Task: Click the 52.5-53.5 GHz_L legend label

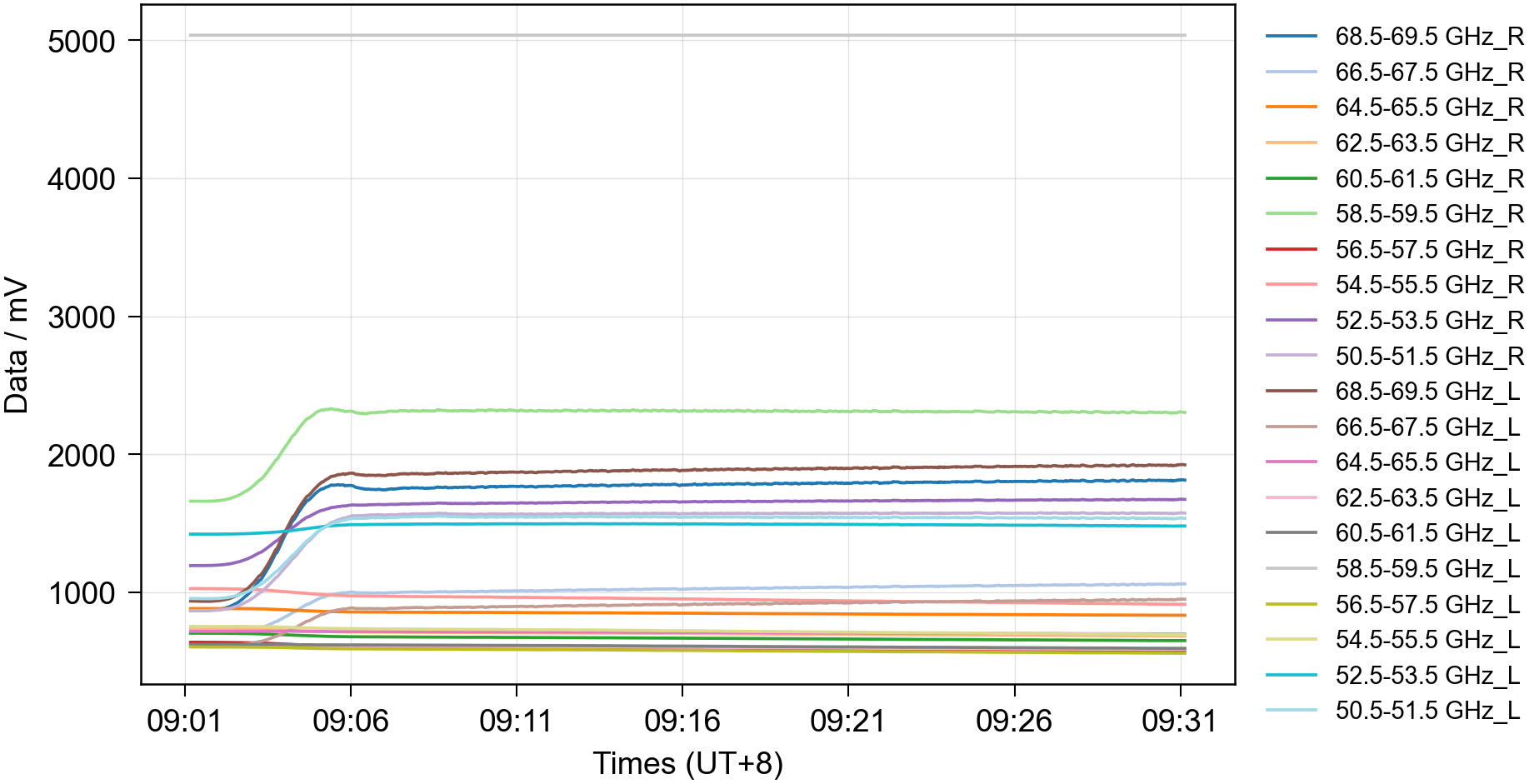Action: coord(1427,675)
